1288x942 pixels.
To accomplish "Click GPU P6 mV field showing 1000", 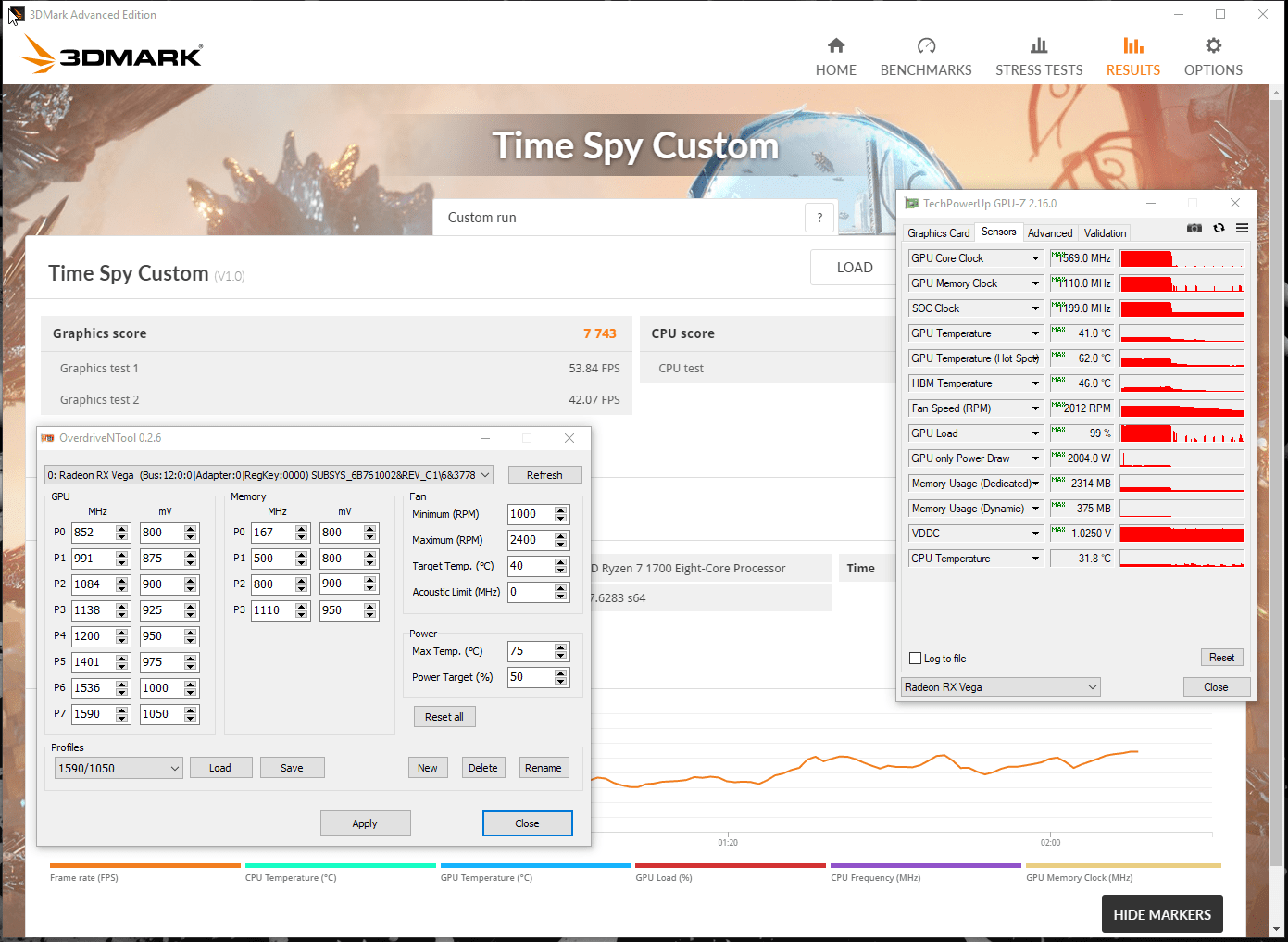I will (x=162, y=688).
